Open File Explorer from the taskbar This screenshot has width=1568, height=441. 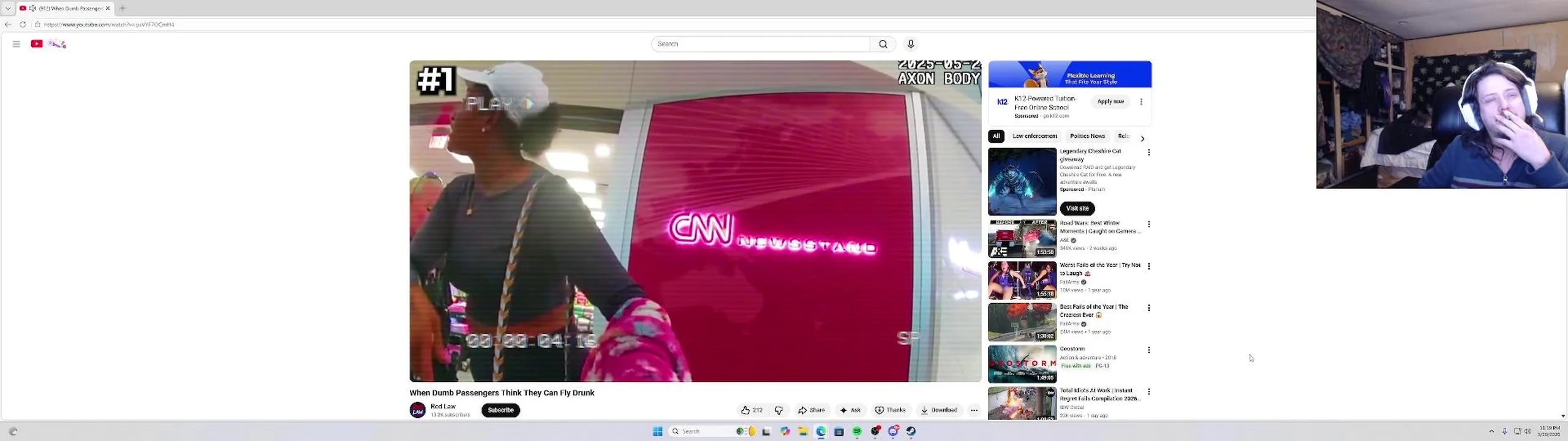[x=802, y=431]
